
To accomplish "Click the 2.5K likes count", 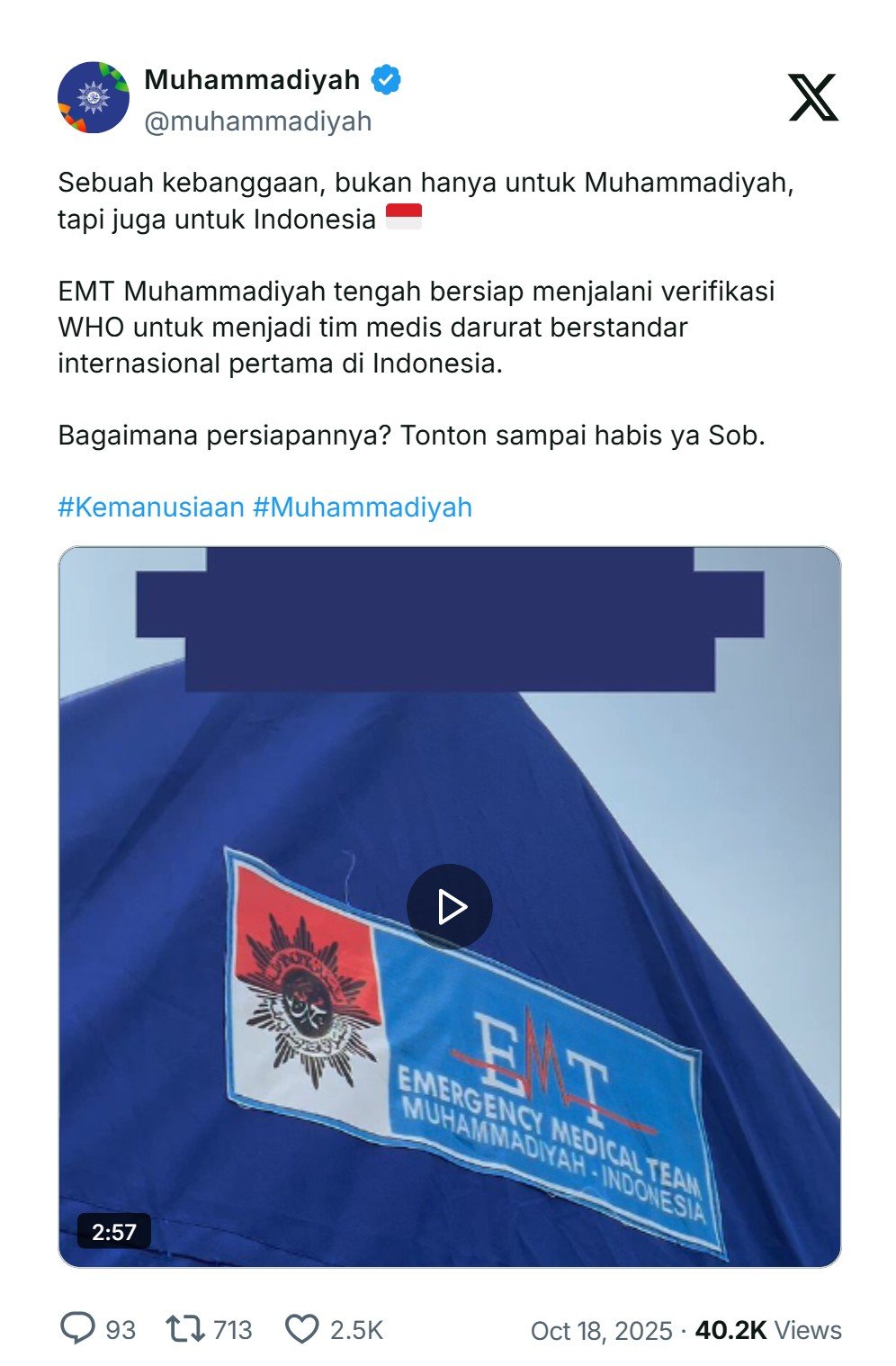I will point(356,1330).
